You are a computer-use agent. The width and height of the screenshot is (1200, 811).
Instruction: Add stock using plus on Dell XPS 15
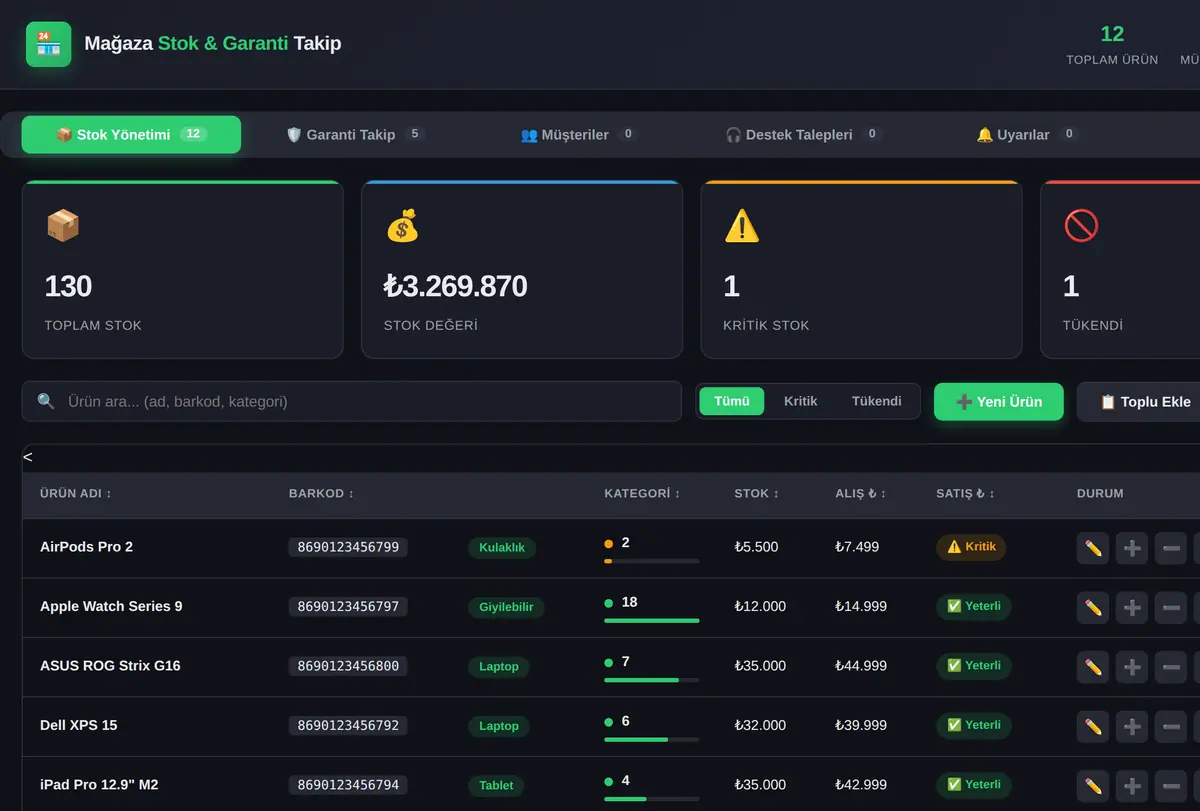(1132, 727)
